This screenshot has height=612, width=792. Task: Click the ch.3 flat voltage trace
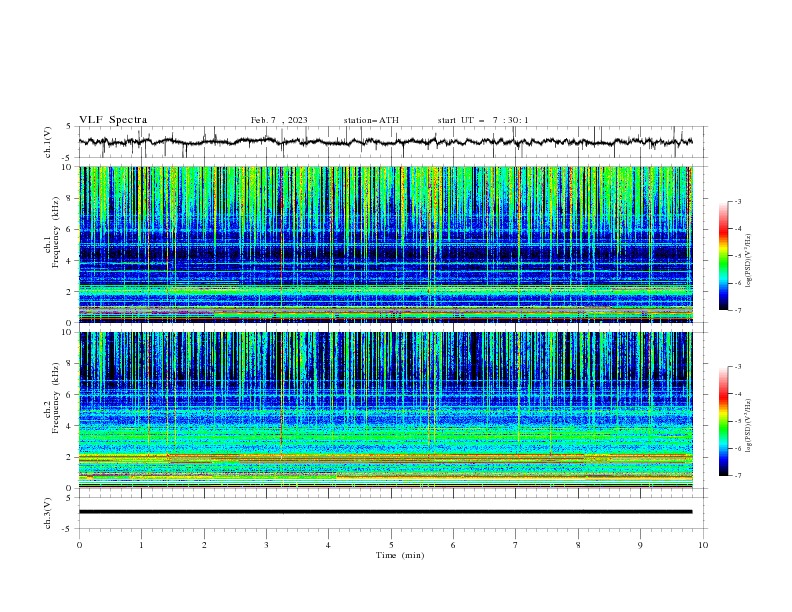[385, 512]
